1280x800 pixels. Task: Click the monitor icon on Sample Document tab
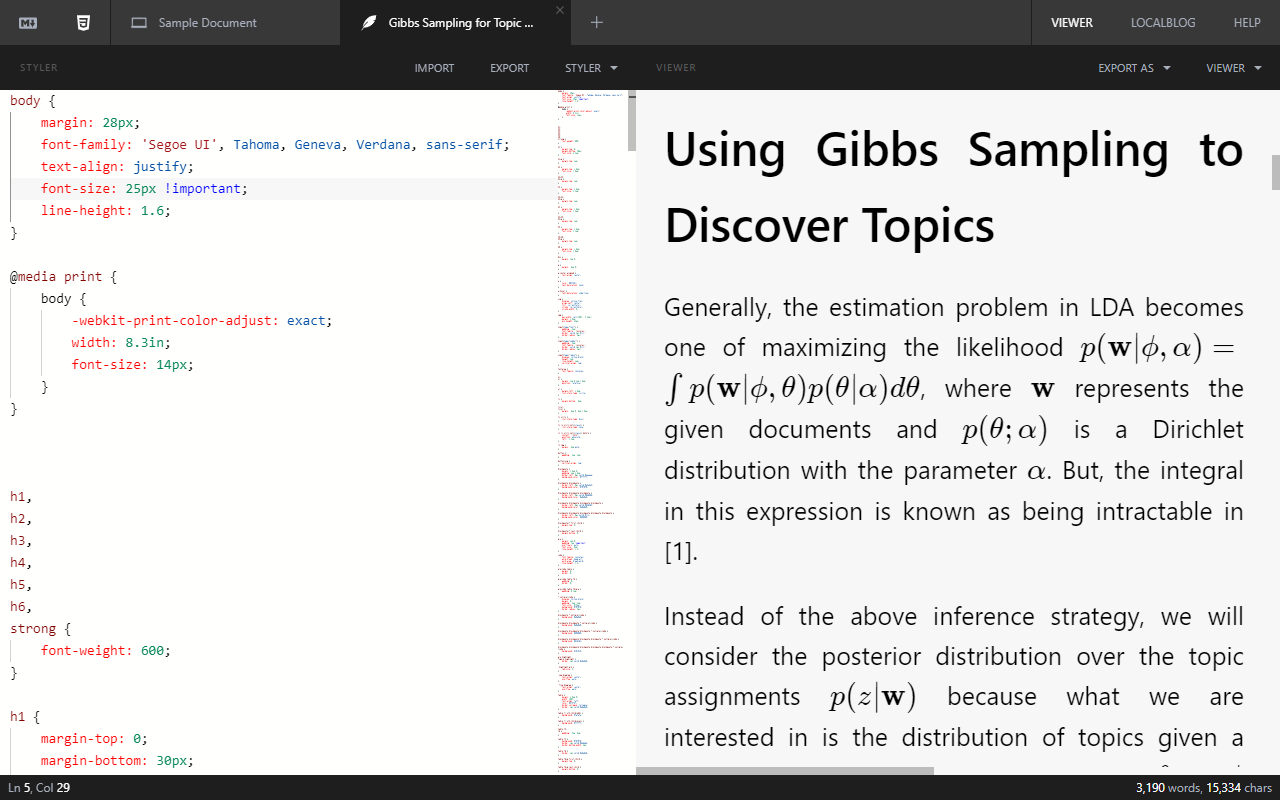[139, 22]
